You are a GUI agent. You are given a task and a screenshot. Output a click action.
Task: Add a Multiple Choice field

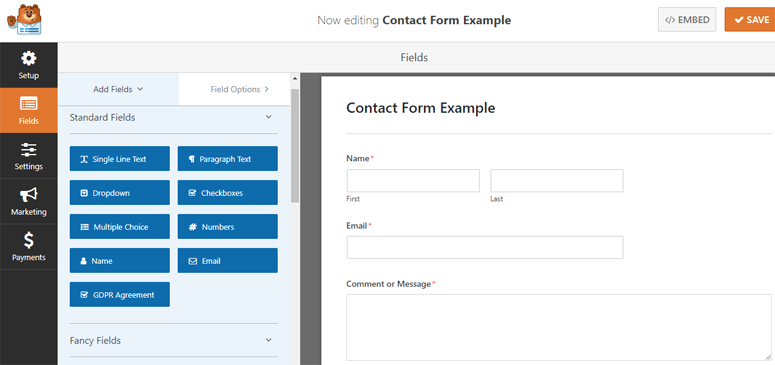pyautogui.click(x=120, y=227)
